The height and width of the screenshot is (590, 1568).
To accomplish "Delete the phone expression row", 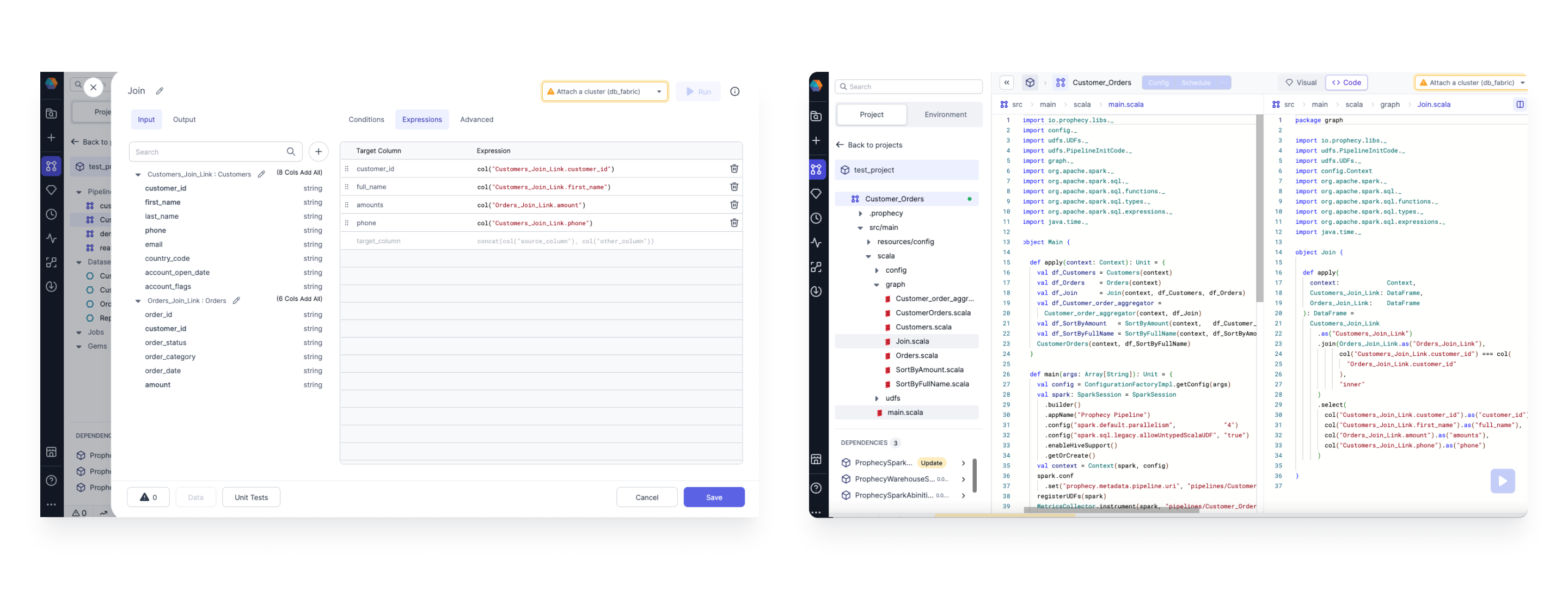I will [733, 223].
